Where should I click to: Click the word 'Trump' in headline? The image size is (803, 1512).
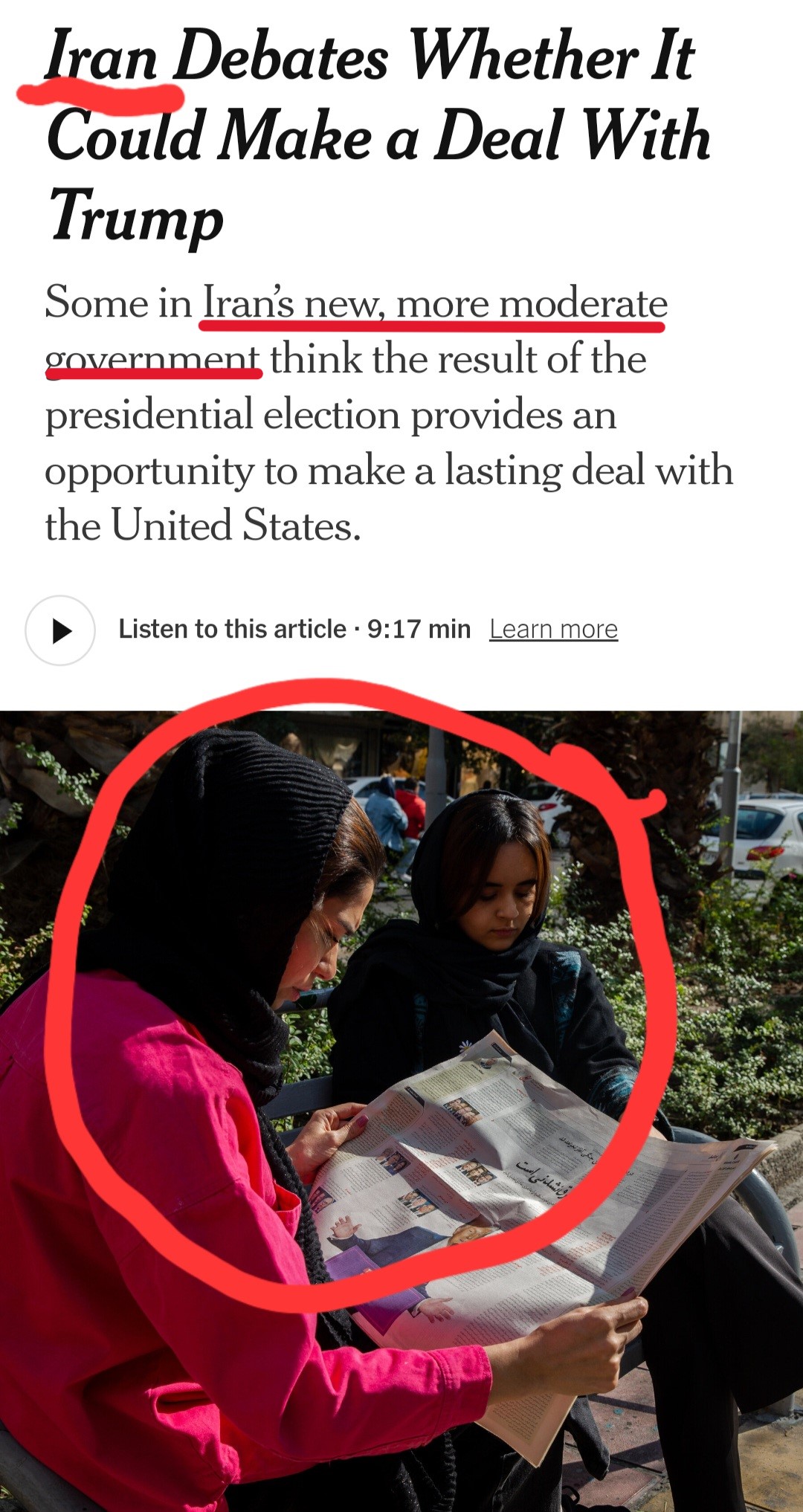click(135, 216)
